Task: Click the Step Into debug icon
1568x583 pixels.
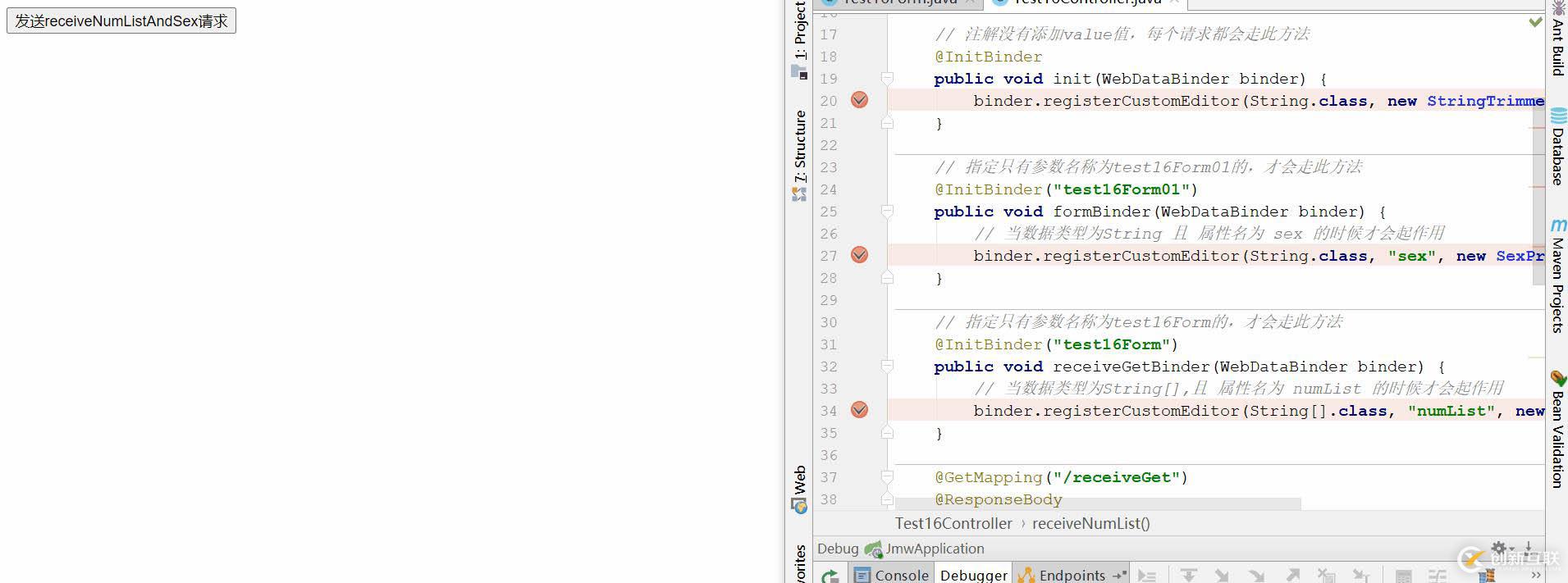Action: click(x=1222, y=576)
